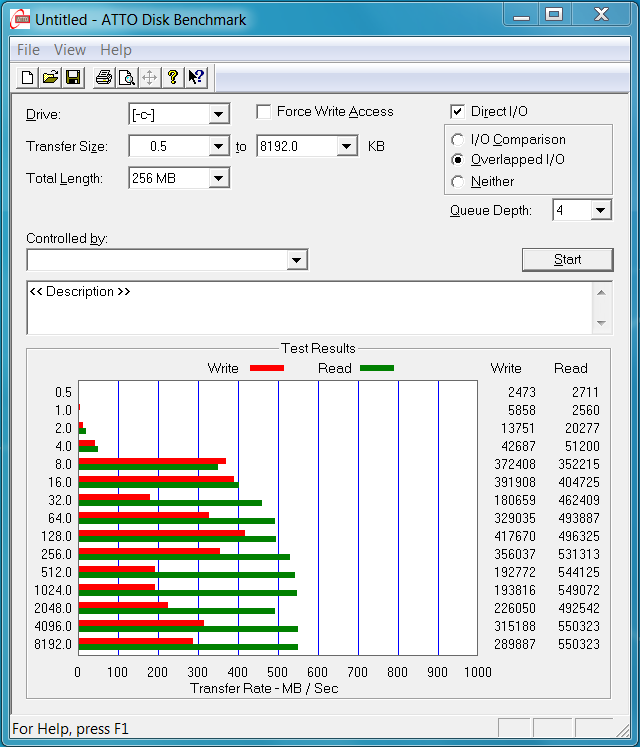Click the green Read legend swatch
Image resolution: width=640 pixels, height=747 pixels.
(x=377, y=368)
